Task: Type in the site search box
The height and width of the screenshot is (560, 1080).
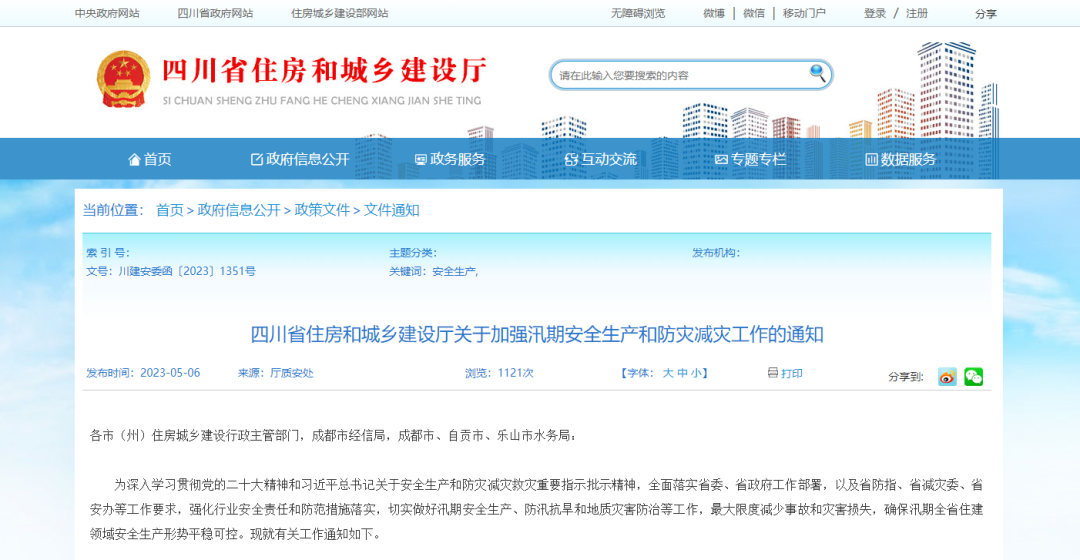Action: click(x=680, y=75)
